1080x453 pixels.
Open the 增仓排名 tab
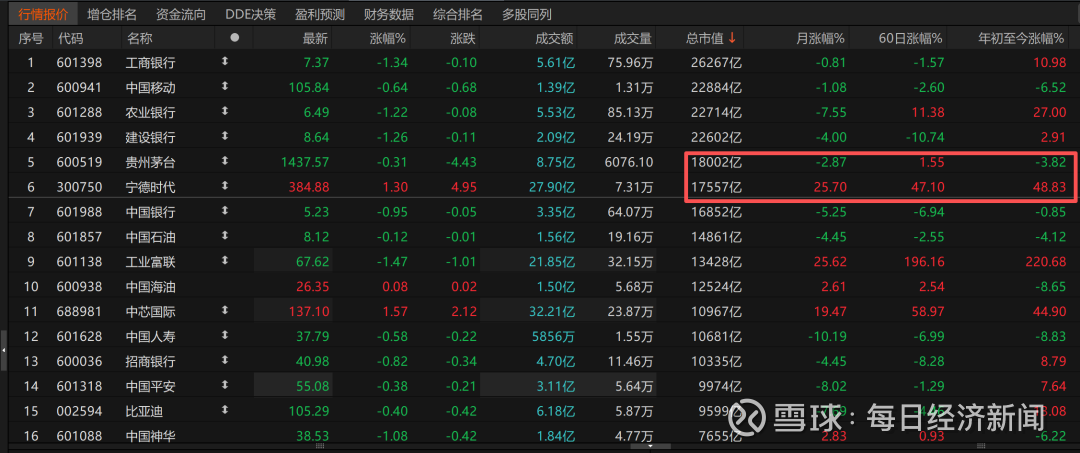pos(112,14)
